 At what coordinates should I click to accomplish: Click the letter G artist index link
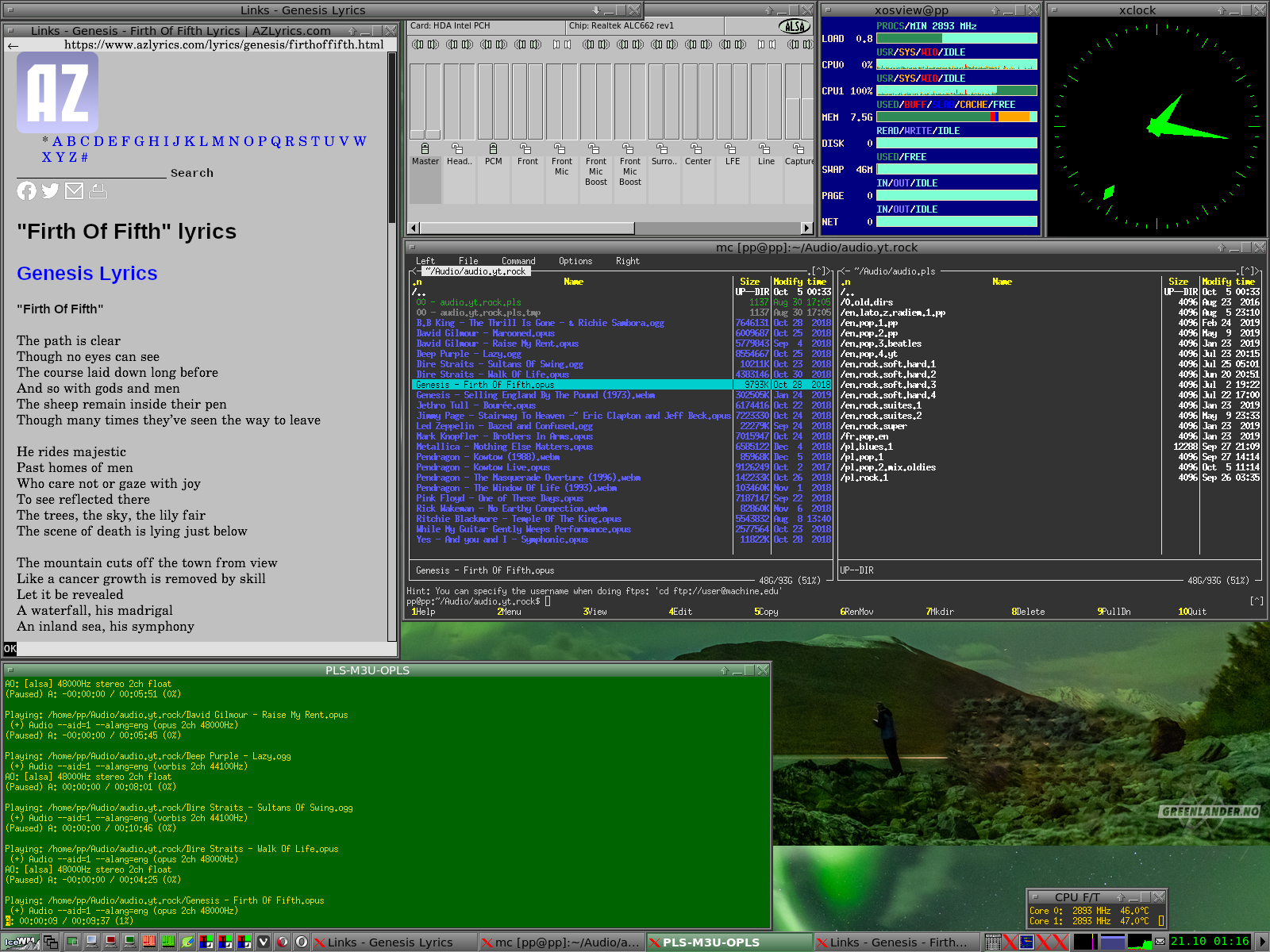[x=139, y=141]
